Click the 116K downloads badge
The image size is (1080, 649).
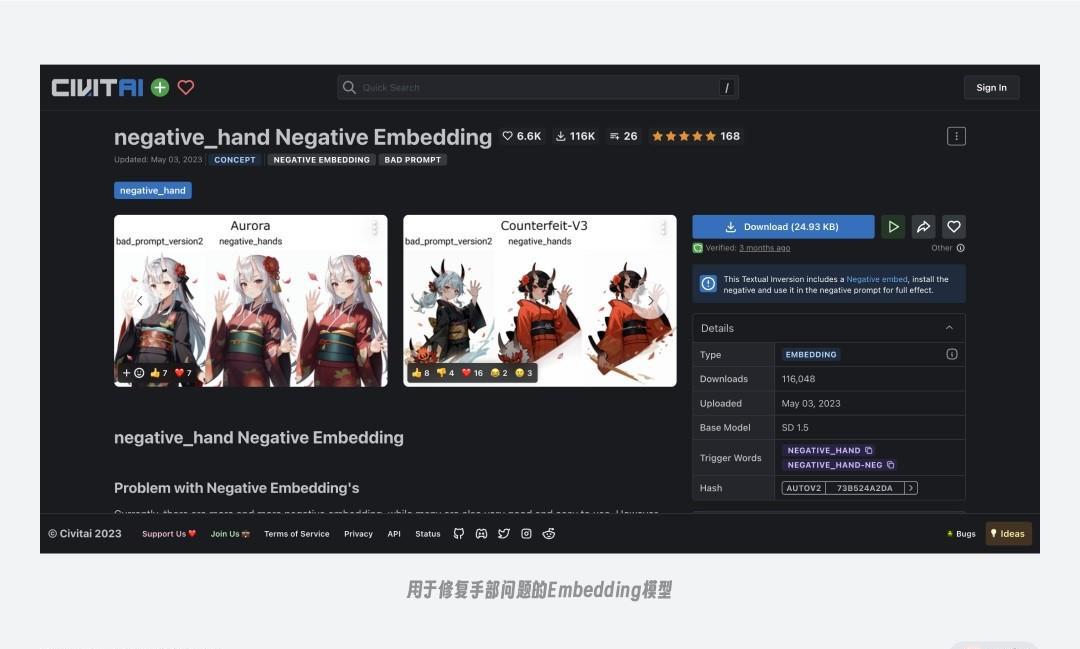coord(575,136)
